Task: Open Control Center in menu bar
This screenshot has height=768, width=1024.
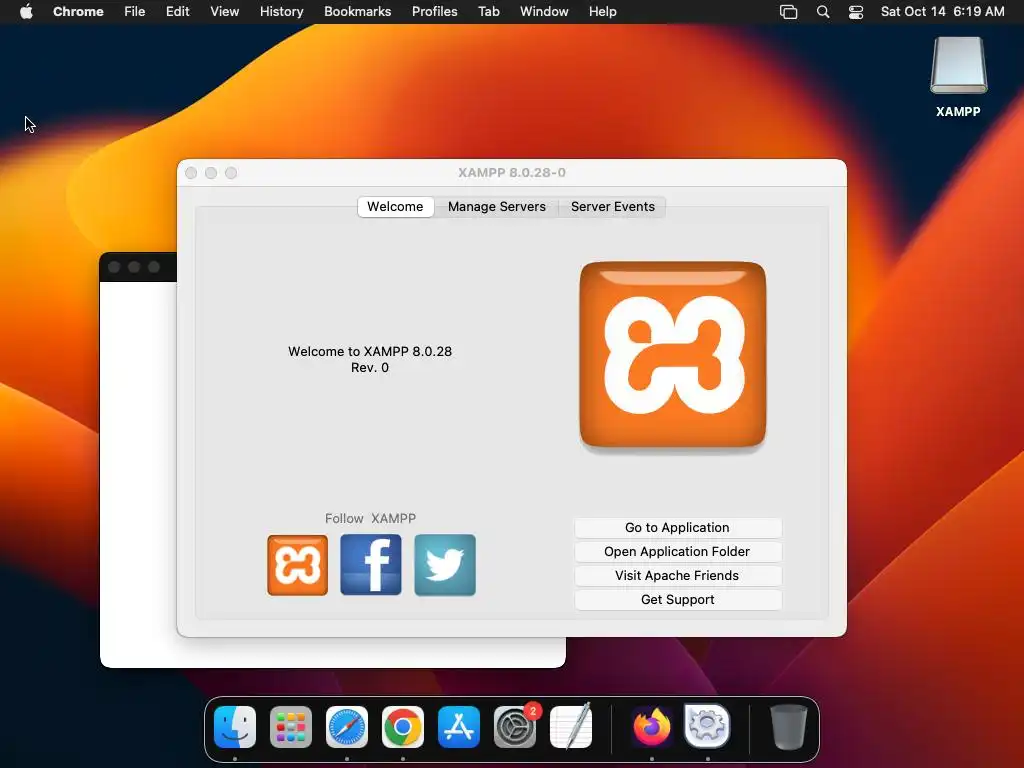Action: [x=856, y=12]
